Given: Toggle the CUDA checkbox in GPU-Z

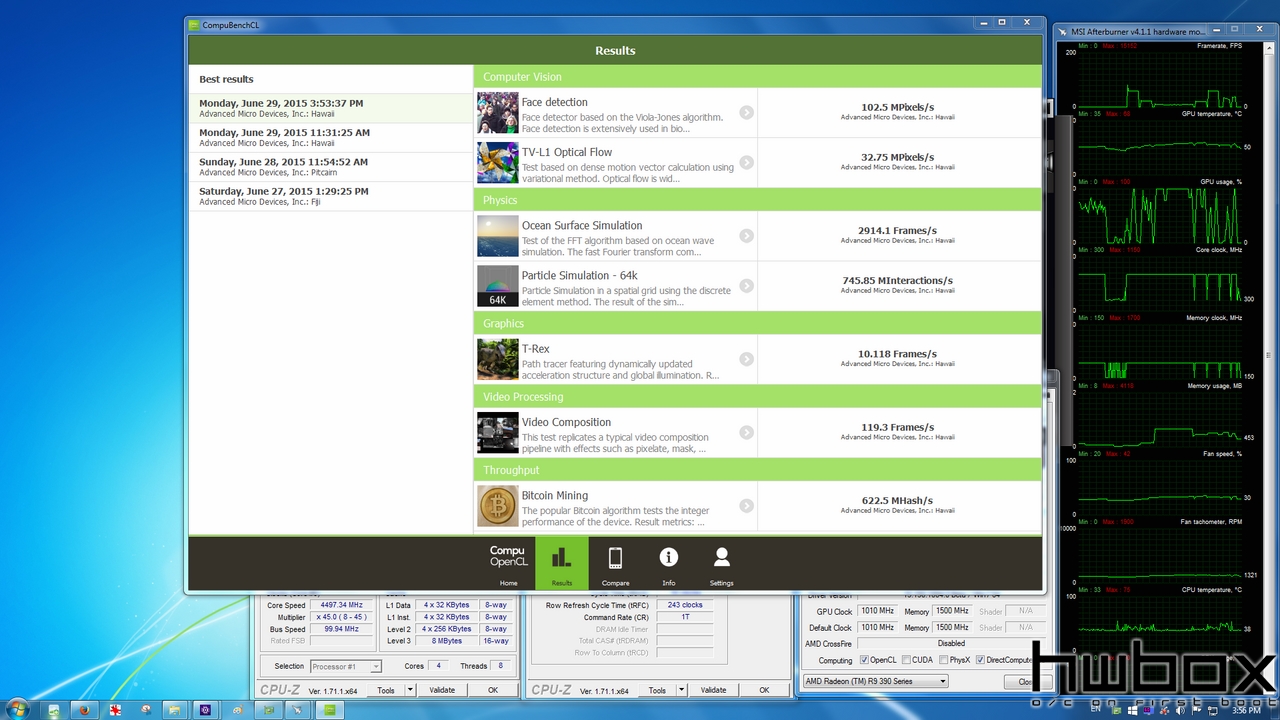Looking at the screenshot, I should pos(905,660).
